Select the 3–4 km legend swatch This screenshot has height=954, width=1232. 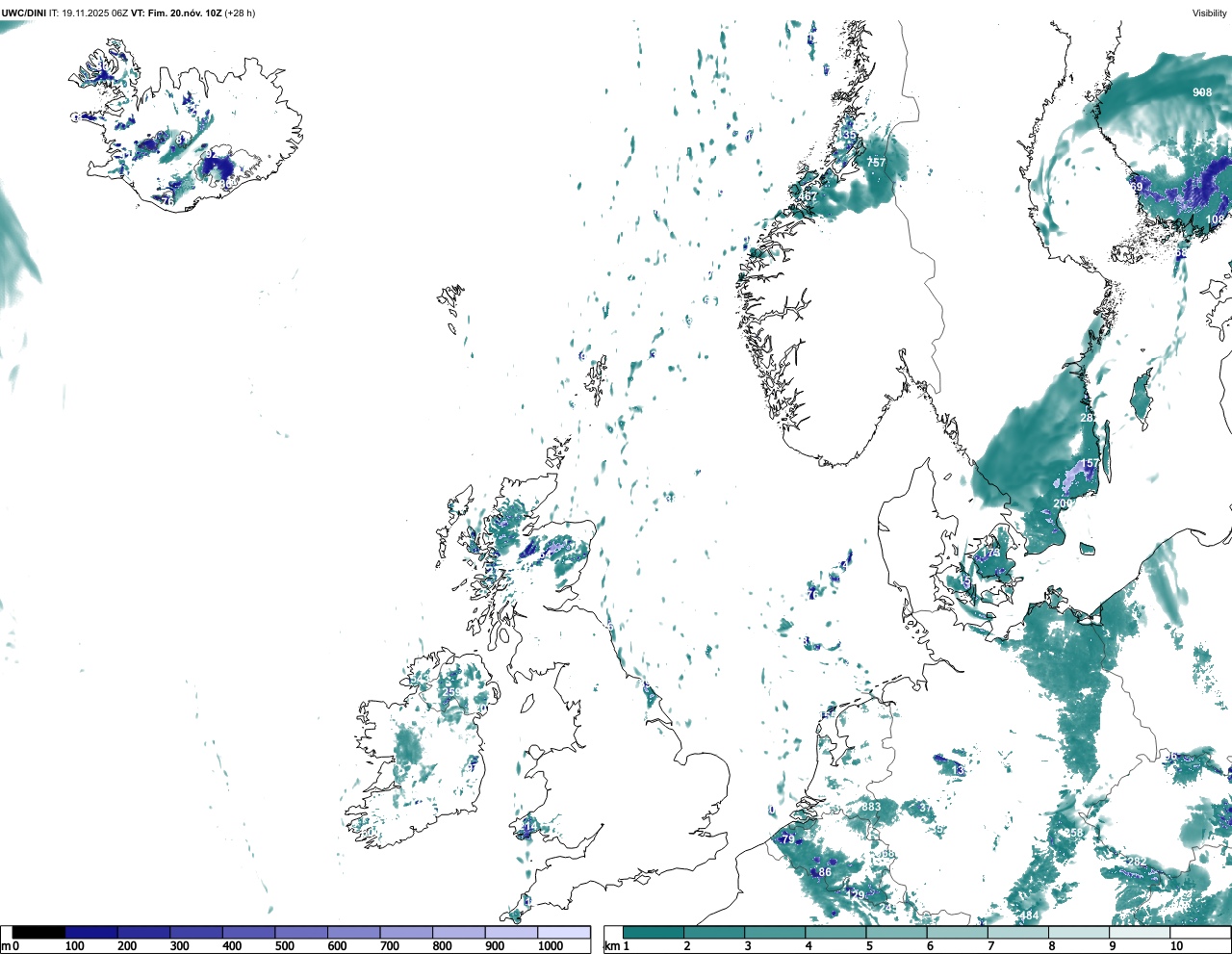pos(775,932)
